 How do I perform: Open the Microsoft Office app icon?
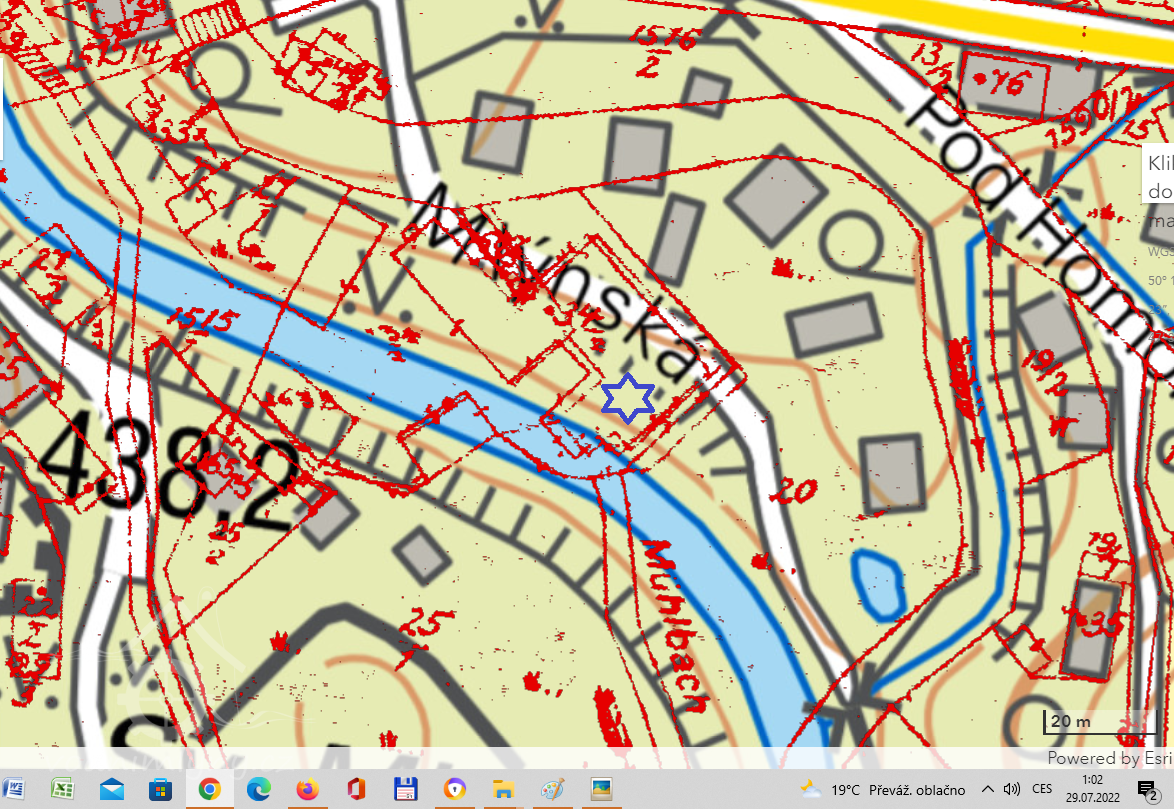click(357, 789)
